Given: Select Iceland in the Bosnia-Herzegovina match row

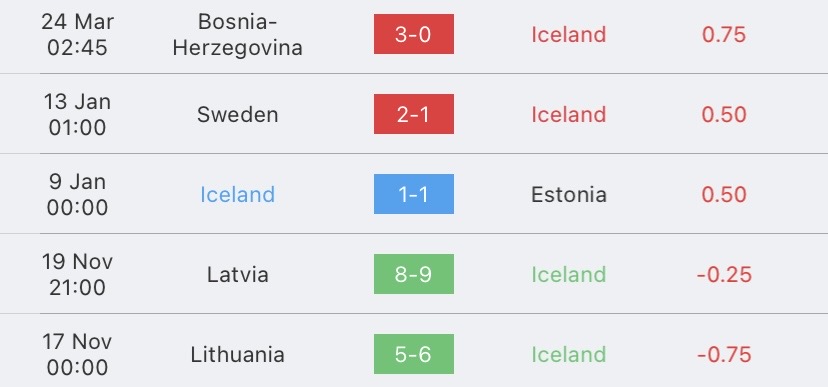Looking at the screenshot, I should click(x=568, y=34).
